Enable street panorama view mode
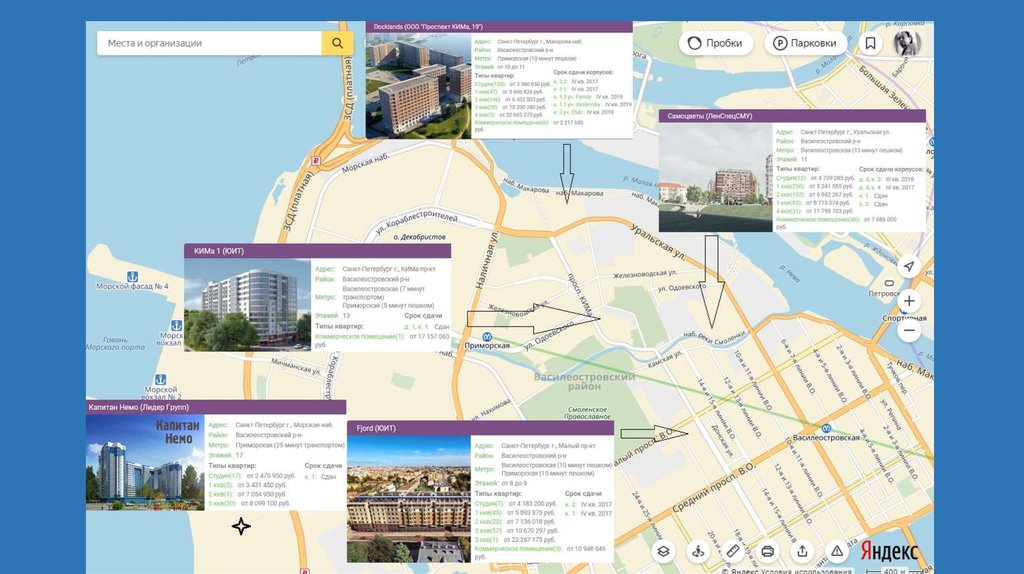This screenshot has width=1024, height=574. pyautogui.click(x=698, y=551)
